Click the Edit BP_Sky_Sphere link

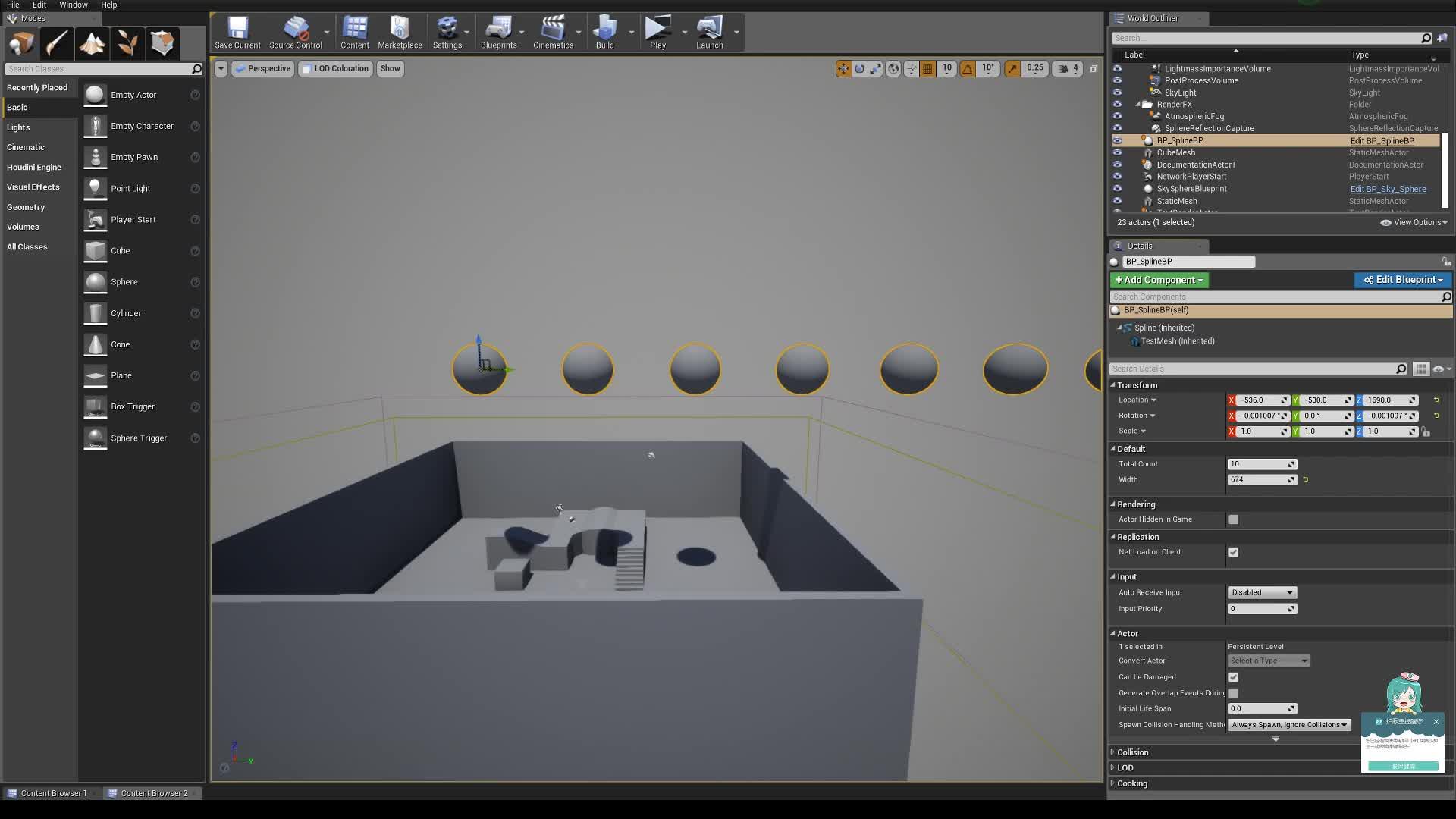tap(1388, 189)
